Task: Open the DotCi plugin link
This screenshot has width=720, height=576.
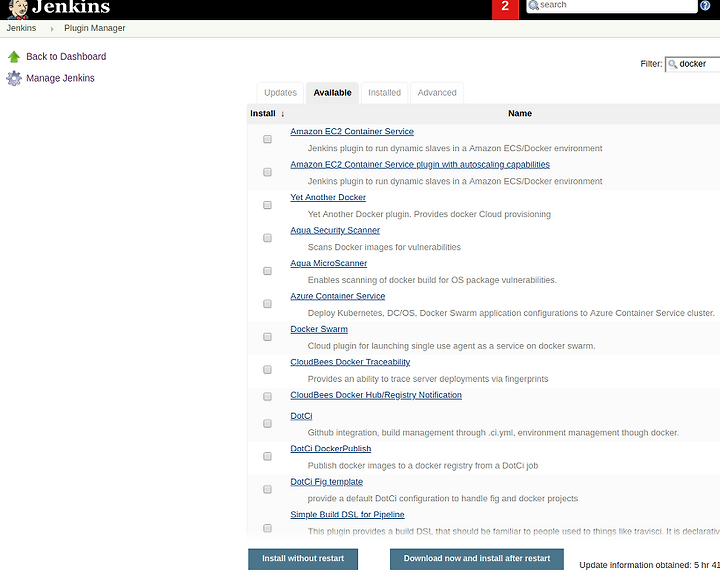Action: pyautogui.click(x=301, y=416)
